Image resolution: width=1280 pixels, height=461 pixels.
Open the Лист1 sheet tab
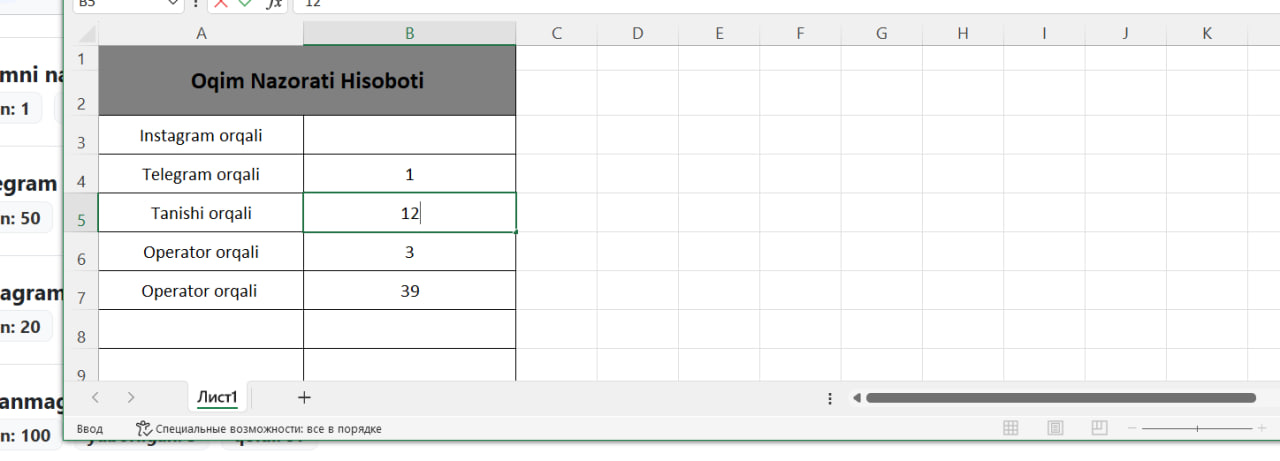coord(217,397)
